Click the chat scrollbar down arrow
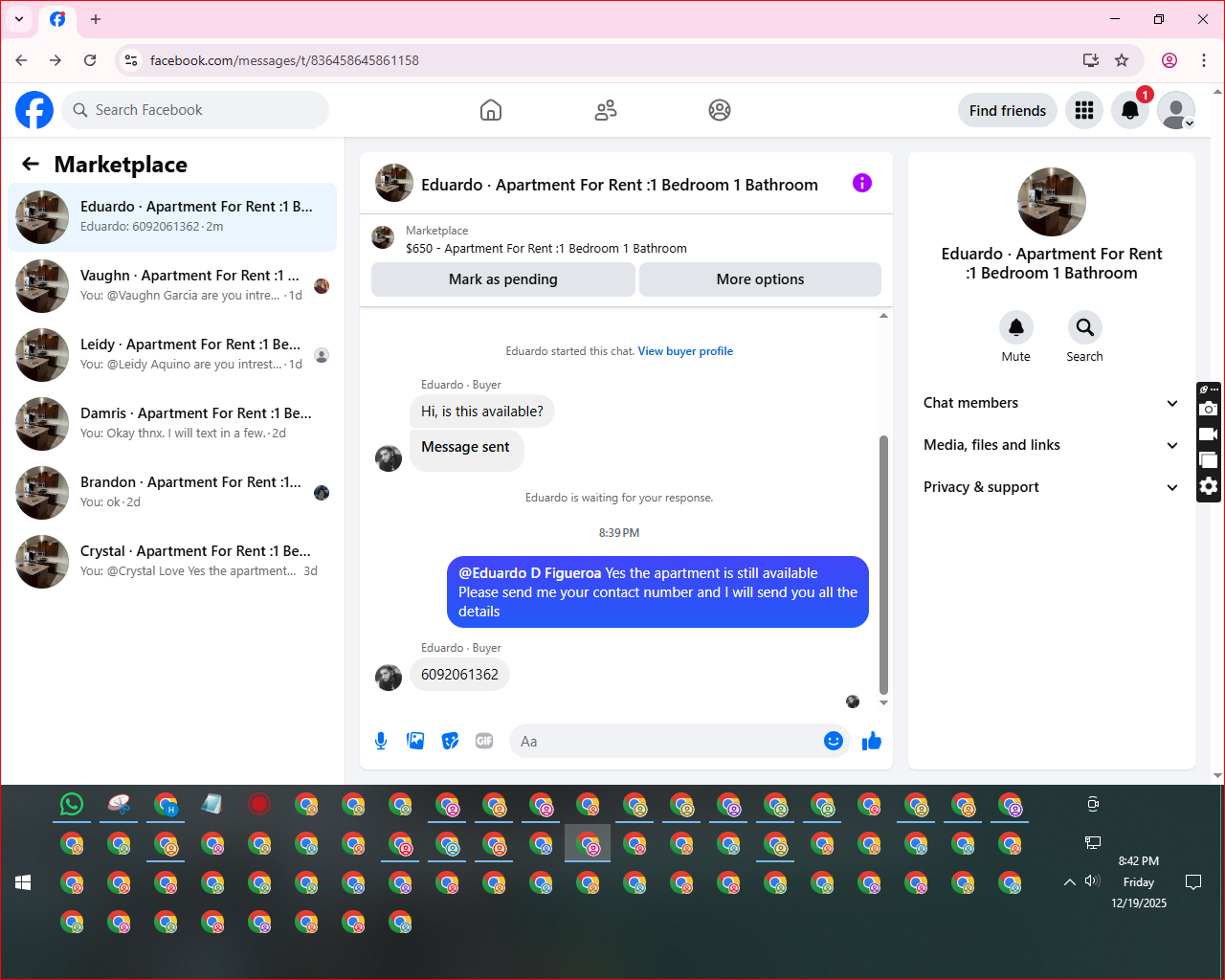The height and width of the screenshot is (980, 1225). (x=883, y=703)
